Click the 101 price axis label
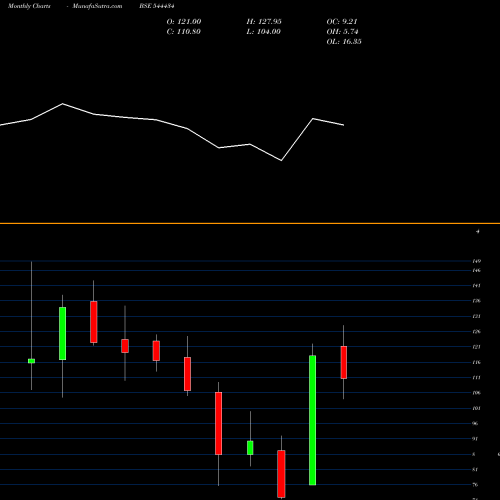500x500 pixels. coord(476,408)
